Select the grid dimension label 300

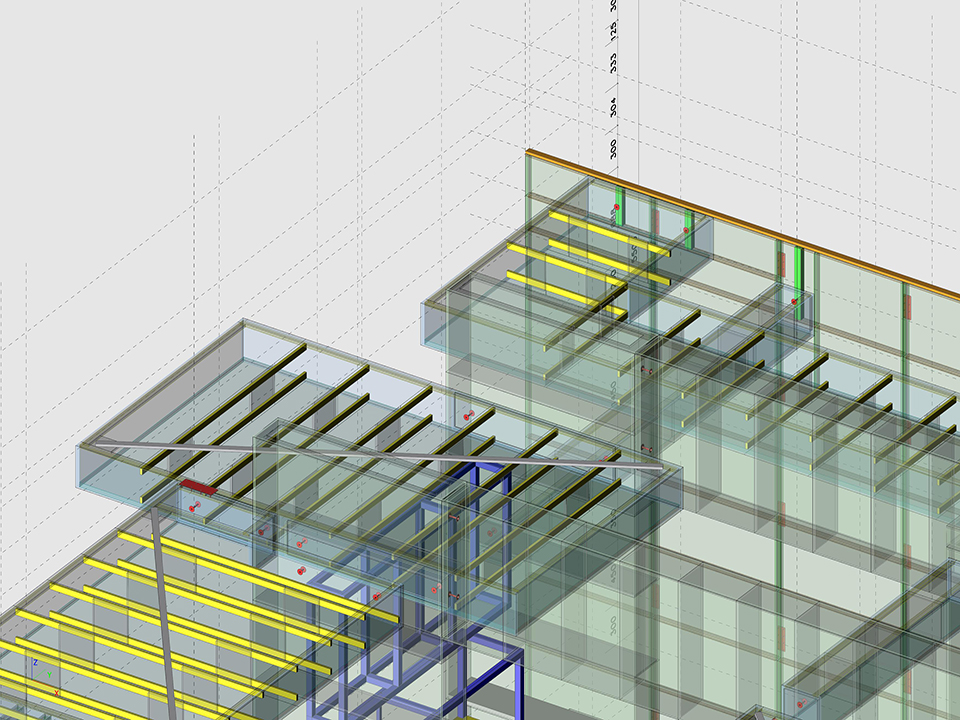coord(613,150)
